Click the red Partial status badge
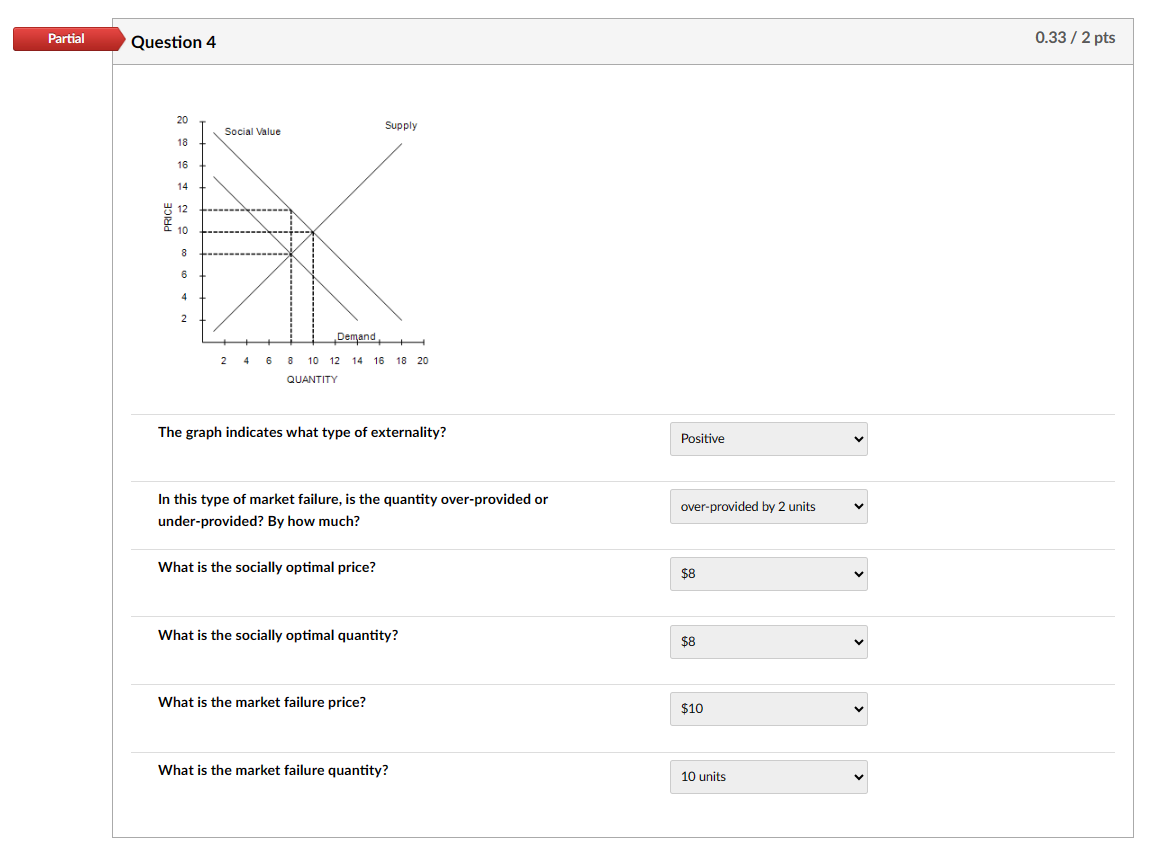Screen dimensions: 1161x859 click(66, 39)
